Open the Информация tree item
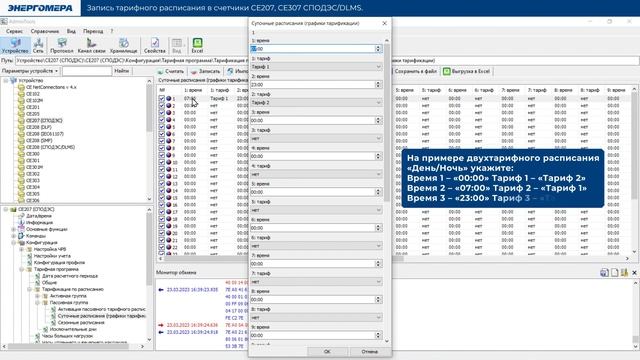The image size is (640, 360). [x=39, y=222]
